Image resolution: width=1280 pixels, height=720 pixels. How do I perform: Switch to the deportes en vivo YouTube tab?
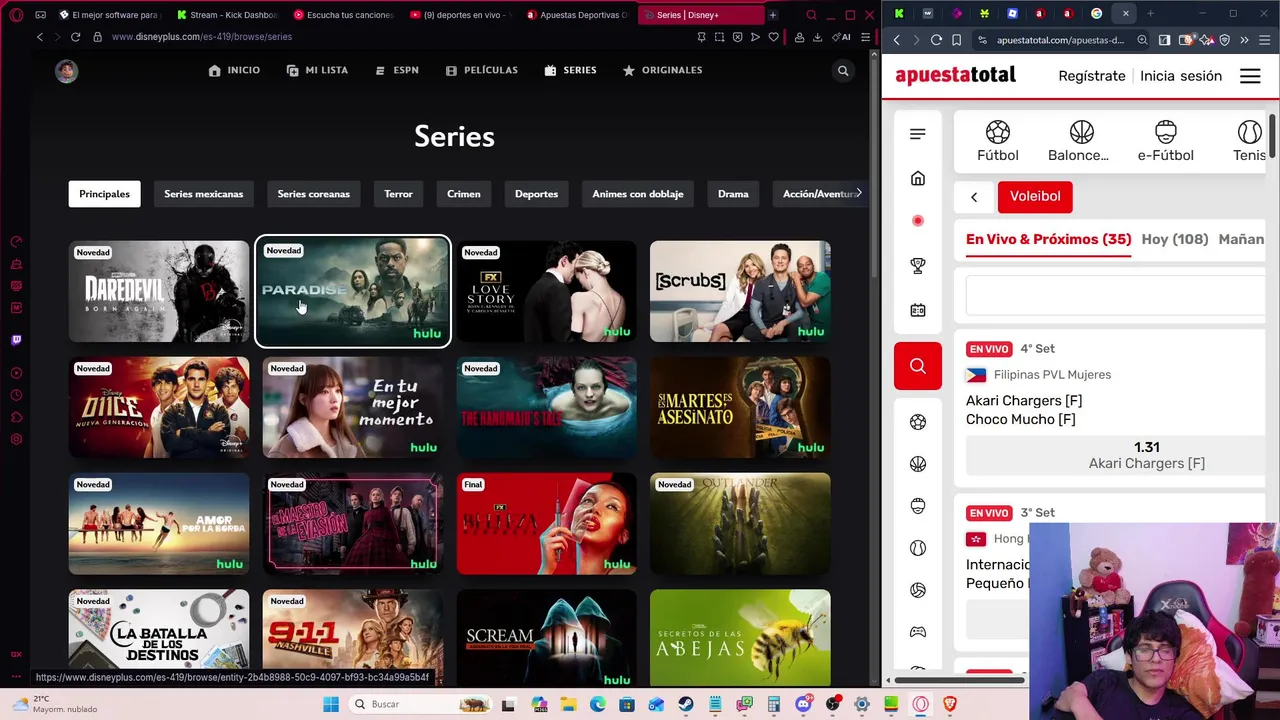coord(461,15)
